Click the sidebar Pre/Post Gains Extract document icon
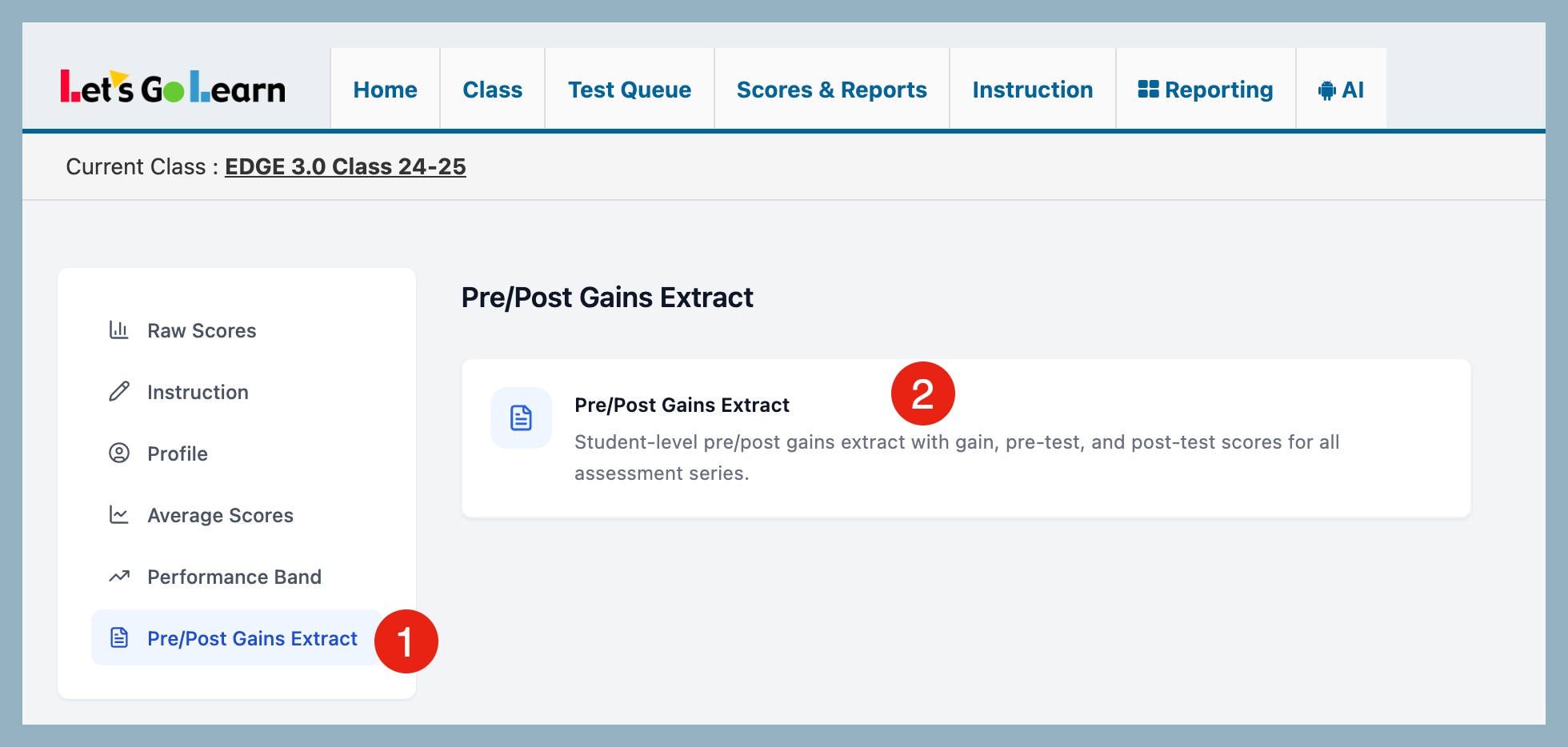Image resolution: width=1568 pixels, height=747 pixels. pos(119,637)
